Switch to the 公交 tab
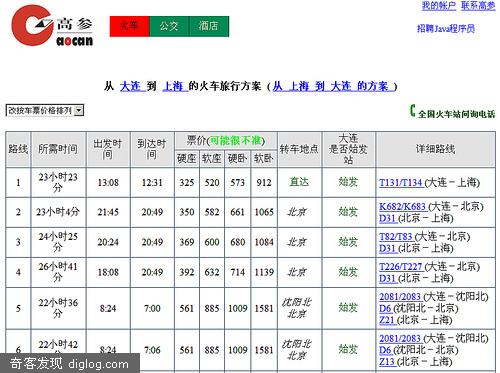 169,26
